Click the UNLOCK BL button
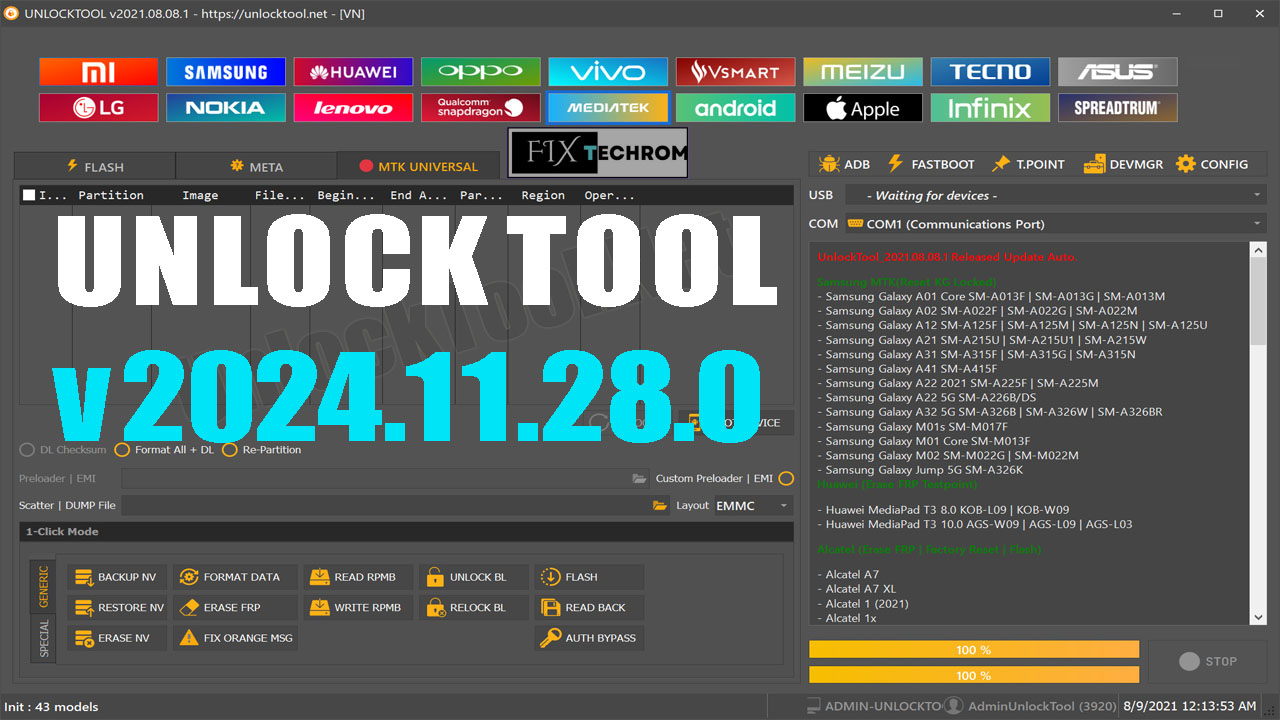The height and width of the screenshot is (720, 1280). click(x=474, y=577)
